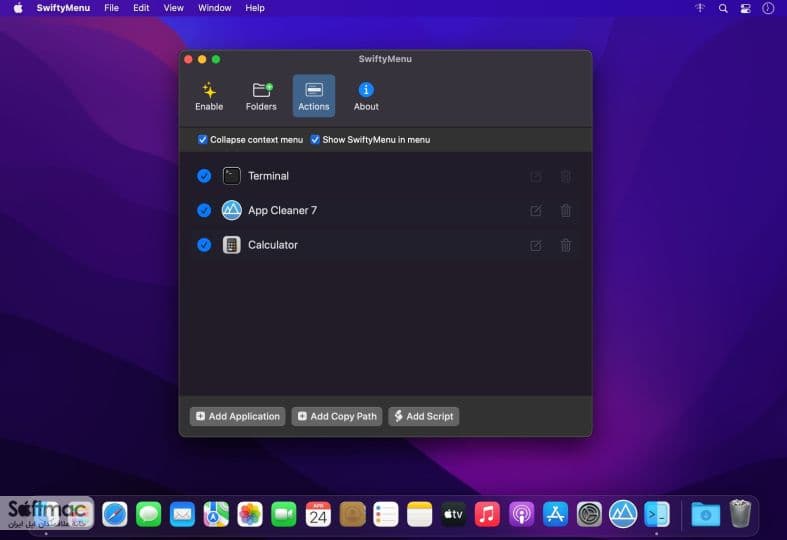Open SwiftyMenu terminal-style icon in Dock
The height and width of the screenshot is (540, 787).
pos(657,514)
